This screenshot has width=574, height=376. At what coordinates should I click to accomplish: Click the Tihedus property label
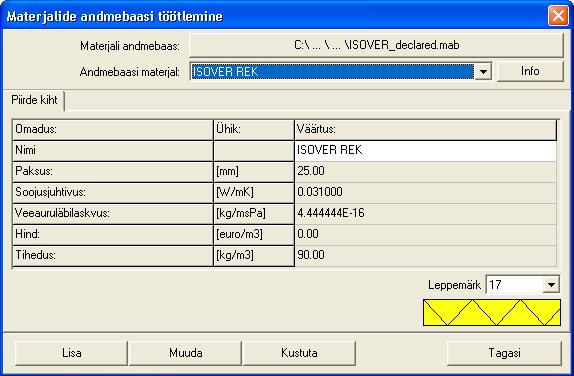[113, 256]
